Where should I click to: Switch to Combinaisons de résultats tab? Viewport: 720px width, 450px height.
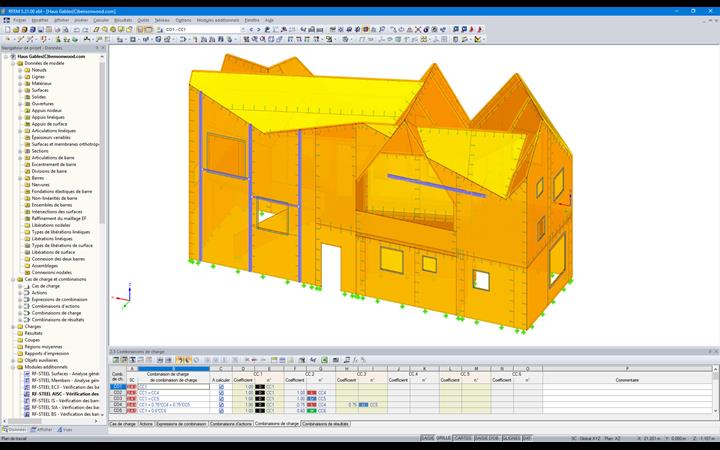click(326, 424)
